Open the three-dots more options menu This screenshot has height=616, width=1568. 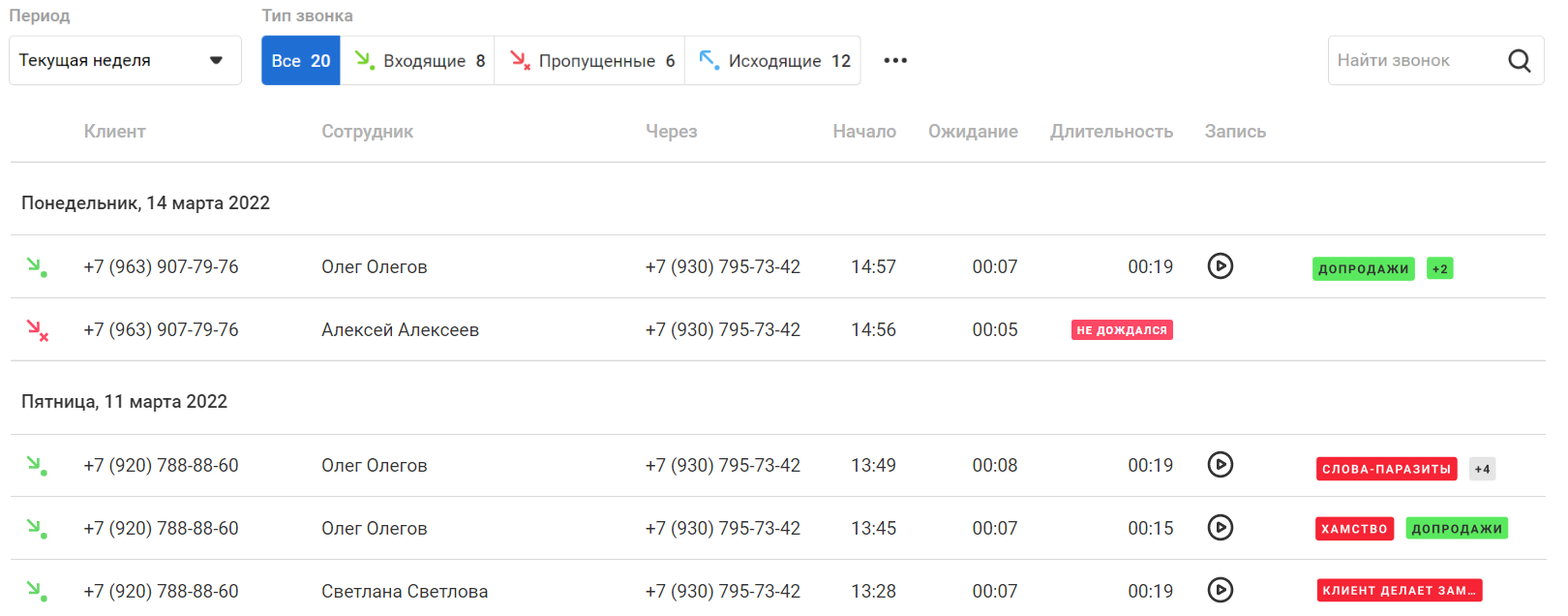coord(895,60)
